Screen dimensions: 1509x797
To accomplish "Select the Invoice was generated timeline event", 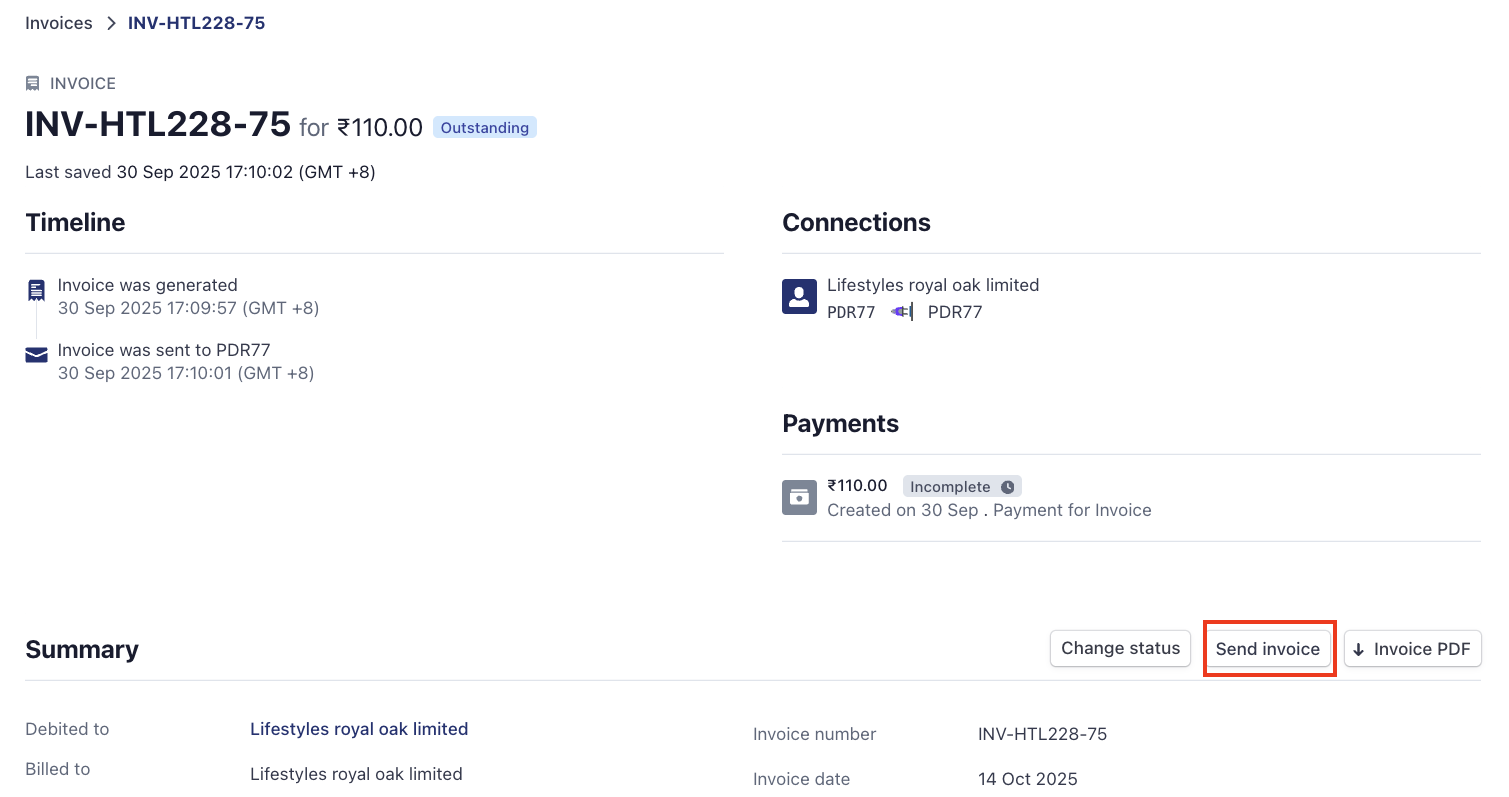I will [x=148, y=285].
